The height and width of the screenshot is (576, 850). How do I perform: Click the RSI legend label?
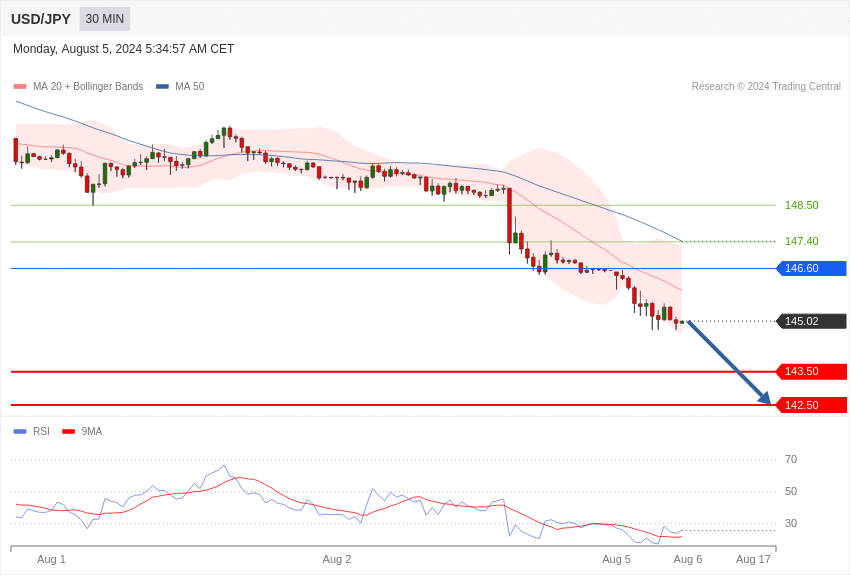click(41, 431)
